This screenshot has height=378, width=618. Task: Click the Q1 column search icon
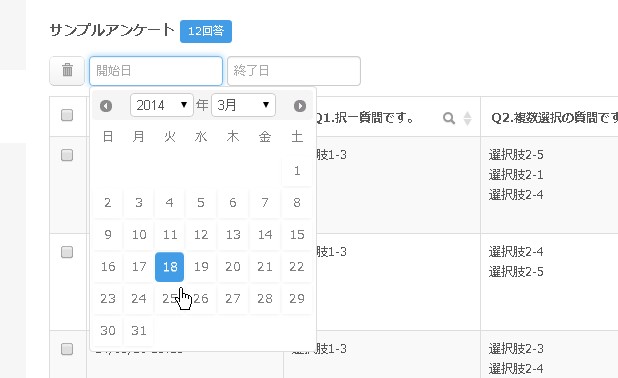449,118
